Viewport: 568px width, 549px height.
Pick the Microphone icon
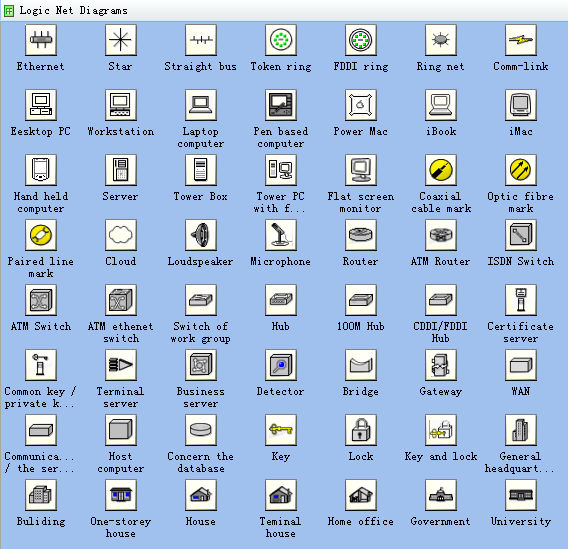[x=281, y=235]
